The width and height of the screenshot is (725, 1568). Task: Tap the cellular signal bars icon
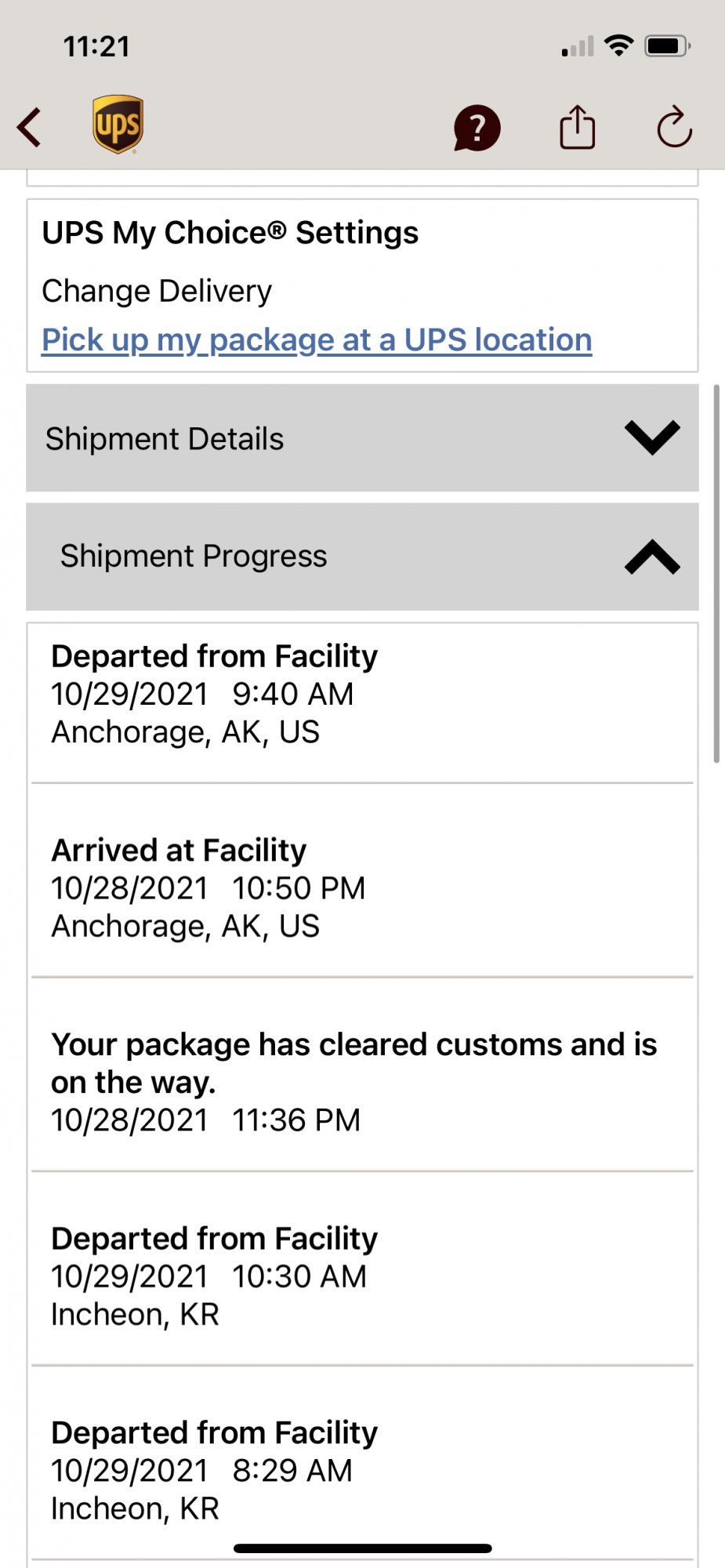[578, 48]
